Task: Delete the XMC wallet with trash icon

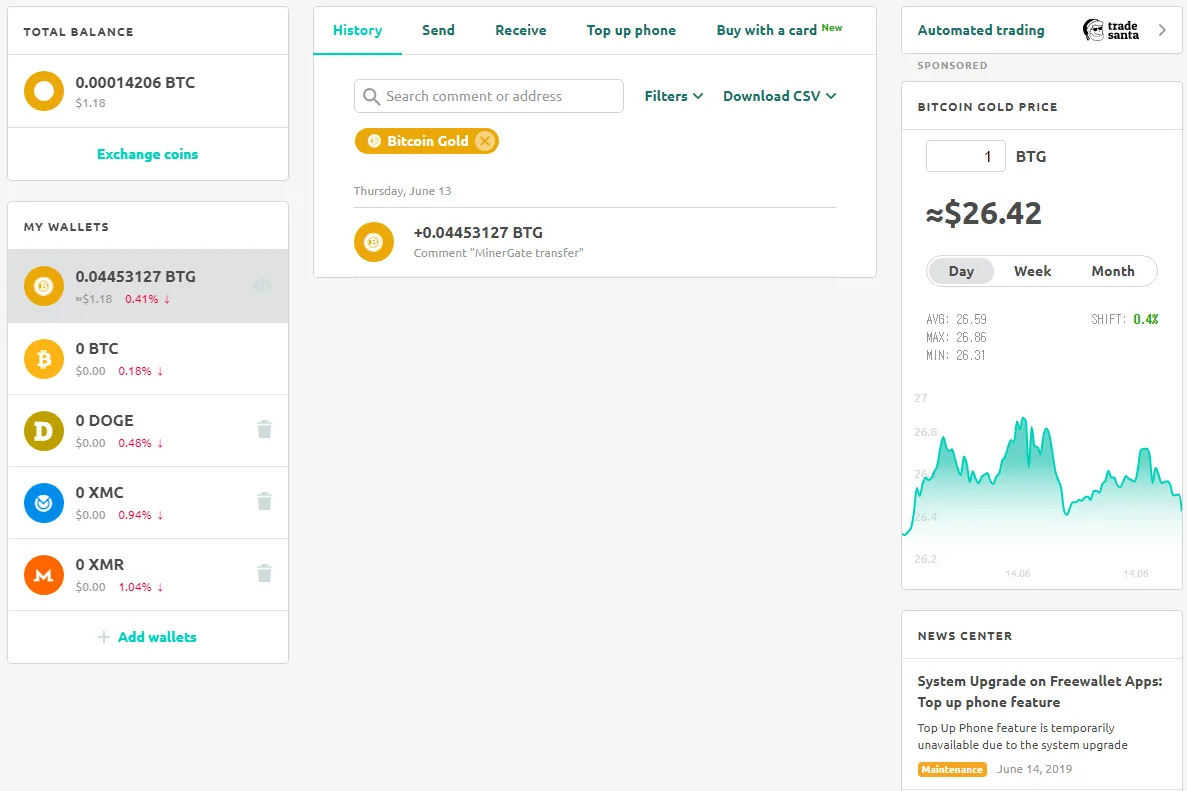Action: (x=264, y=501)
